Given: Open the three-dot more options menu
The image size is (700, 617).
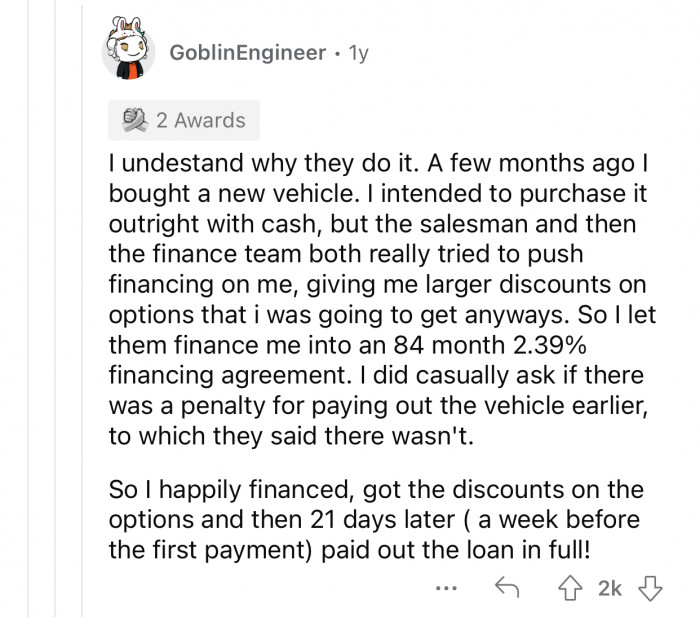Looking at the screenshot, I should pyautogui.click(x=446, y=588).
